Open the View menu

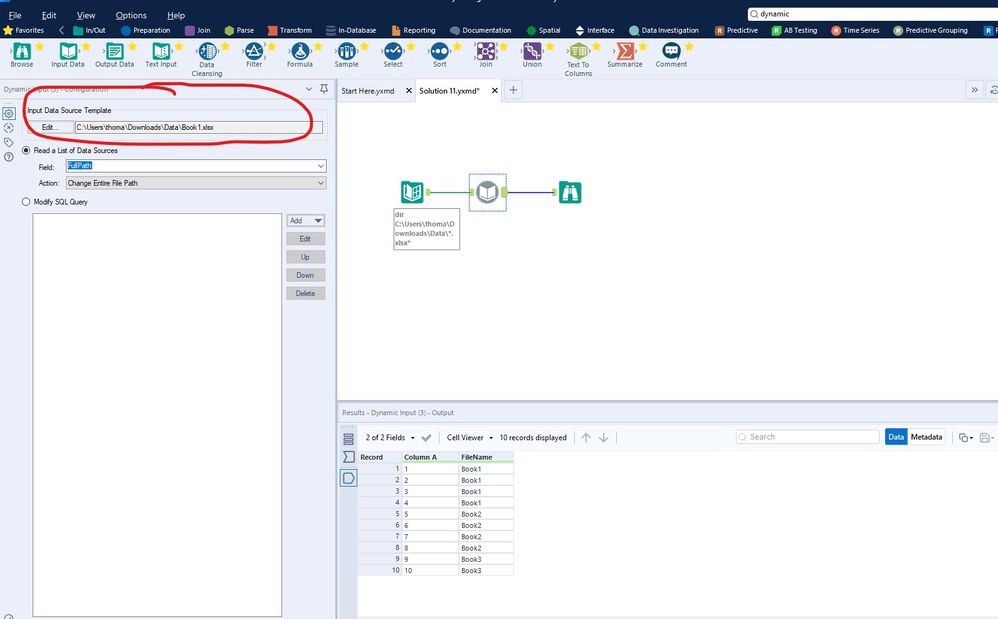(x=86, y=15)
